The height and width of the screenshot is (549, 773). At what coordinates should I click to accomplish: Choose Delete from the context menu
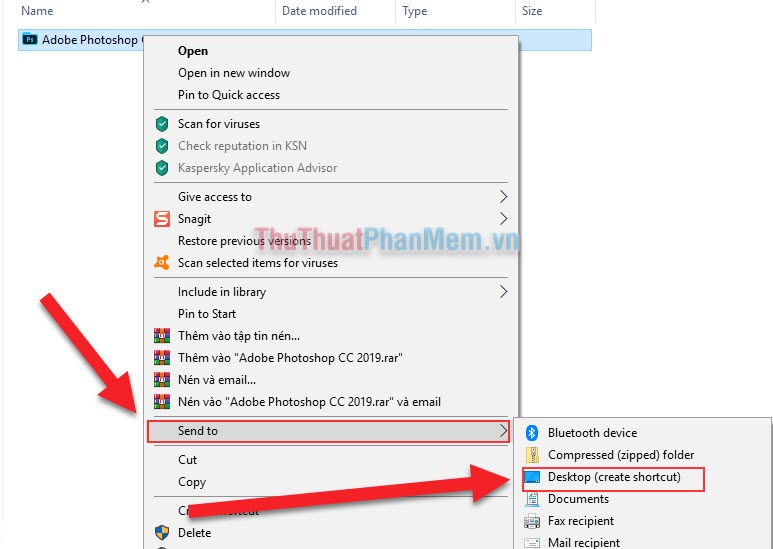(195, 533)
